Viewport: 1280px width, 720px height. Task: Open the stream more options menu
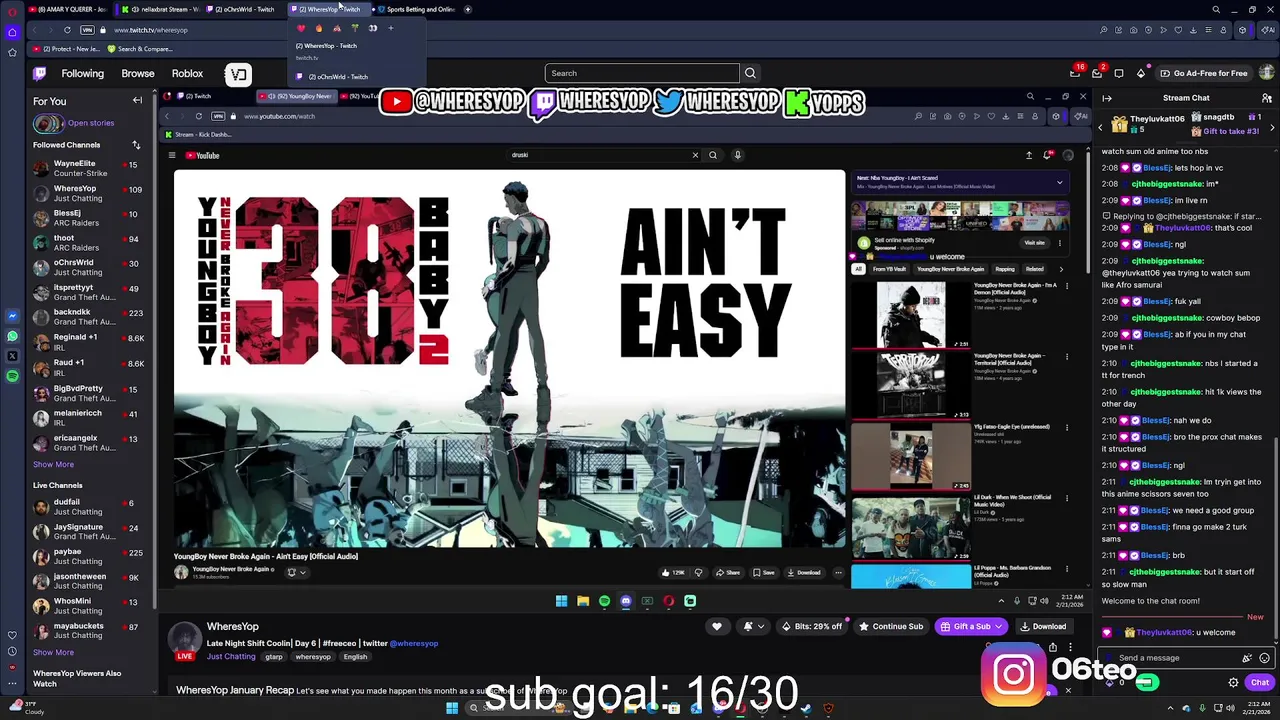click(x=1069, y=647)
